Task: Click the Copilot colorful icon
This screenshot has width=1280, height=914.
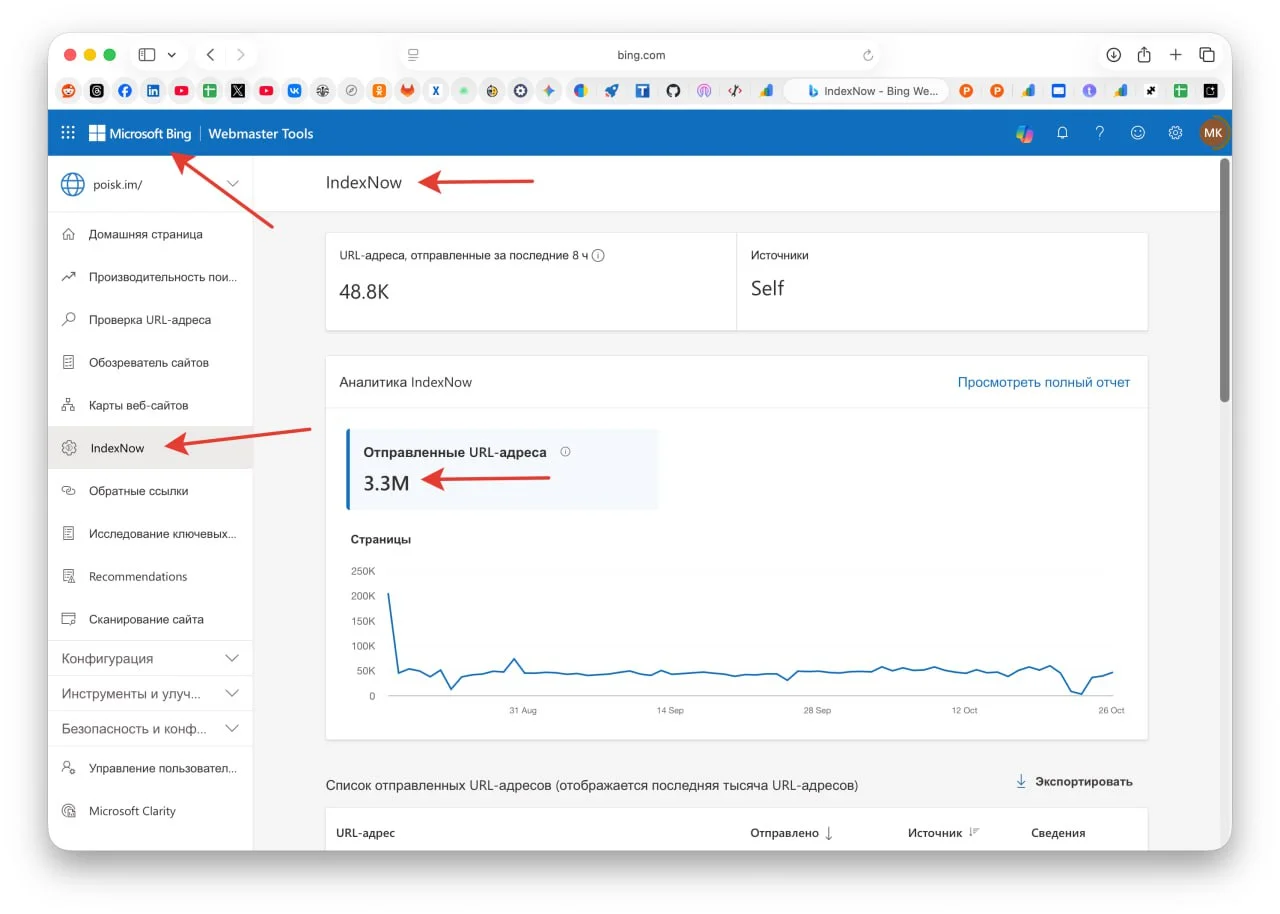Action: 1024,133
